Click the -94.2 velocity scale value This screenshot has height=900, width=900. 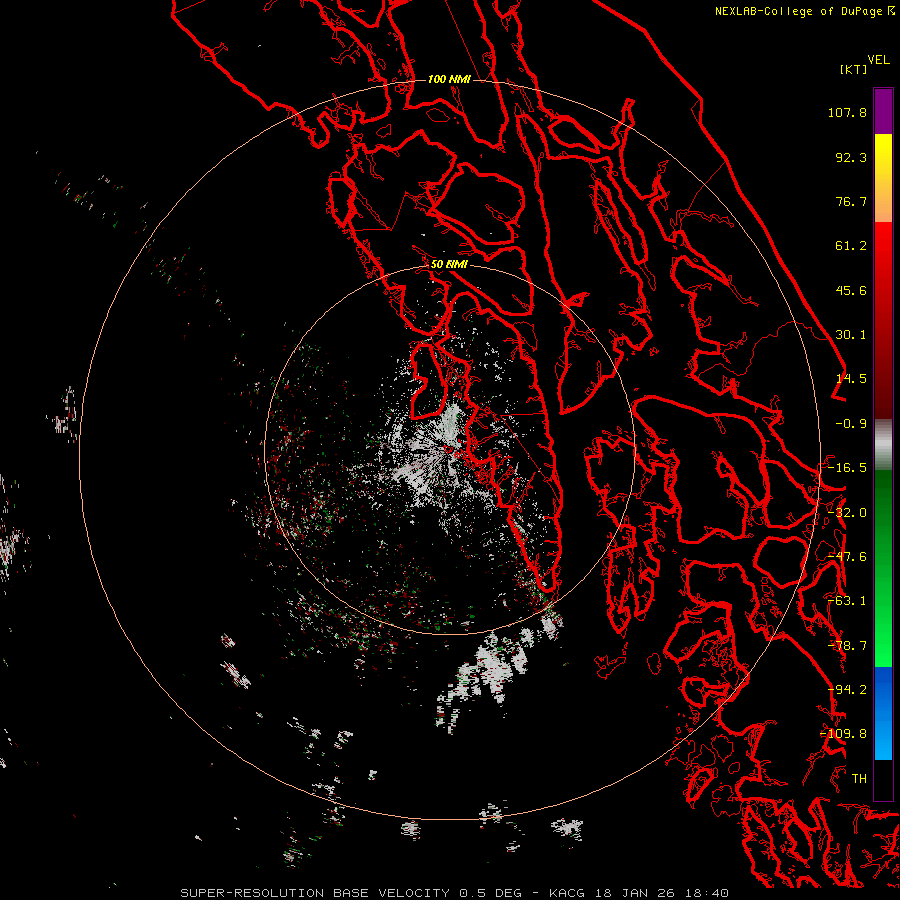click(x=847, y=690)
